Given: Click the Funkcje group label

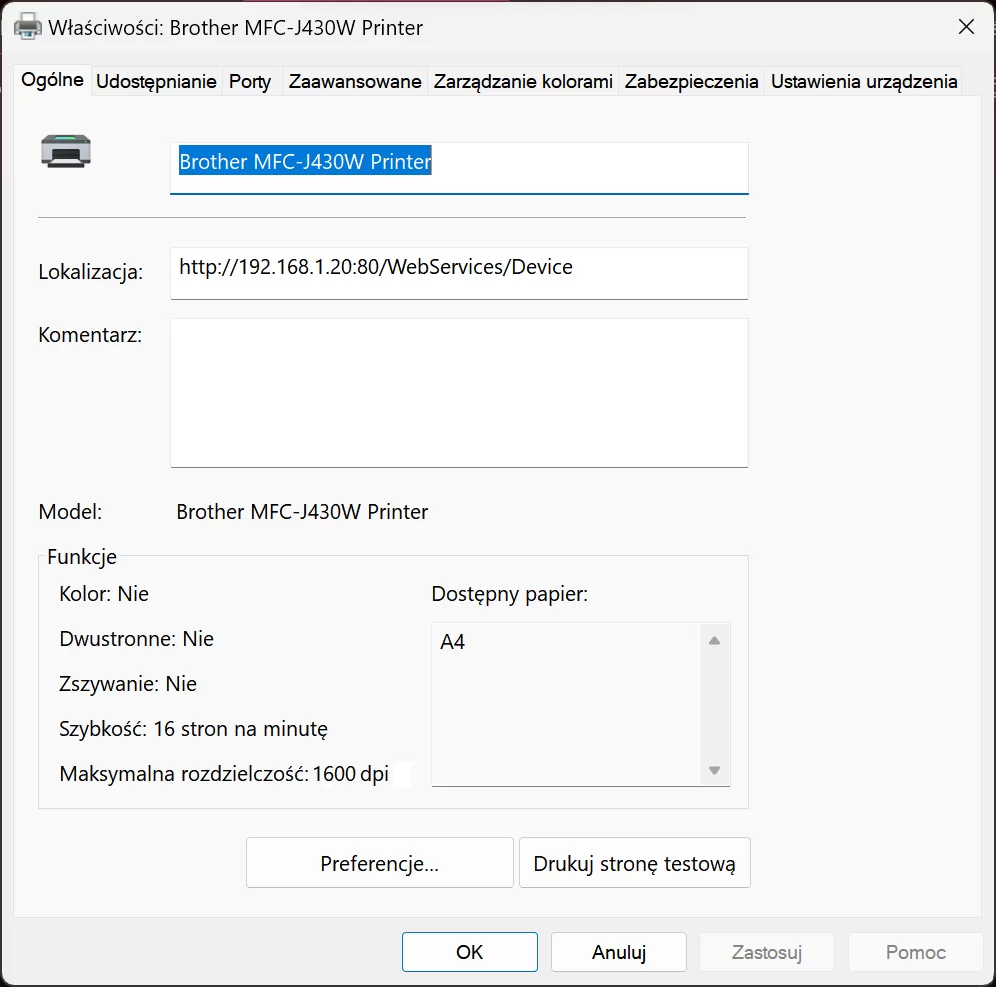Looking at the screenshot, I should (82, 557).
